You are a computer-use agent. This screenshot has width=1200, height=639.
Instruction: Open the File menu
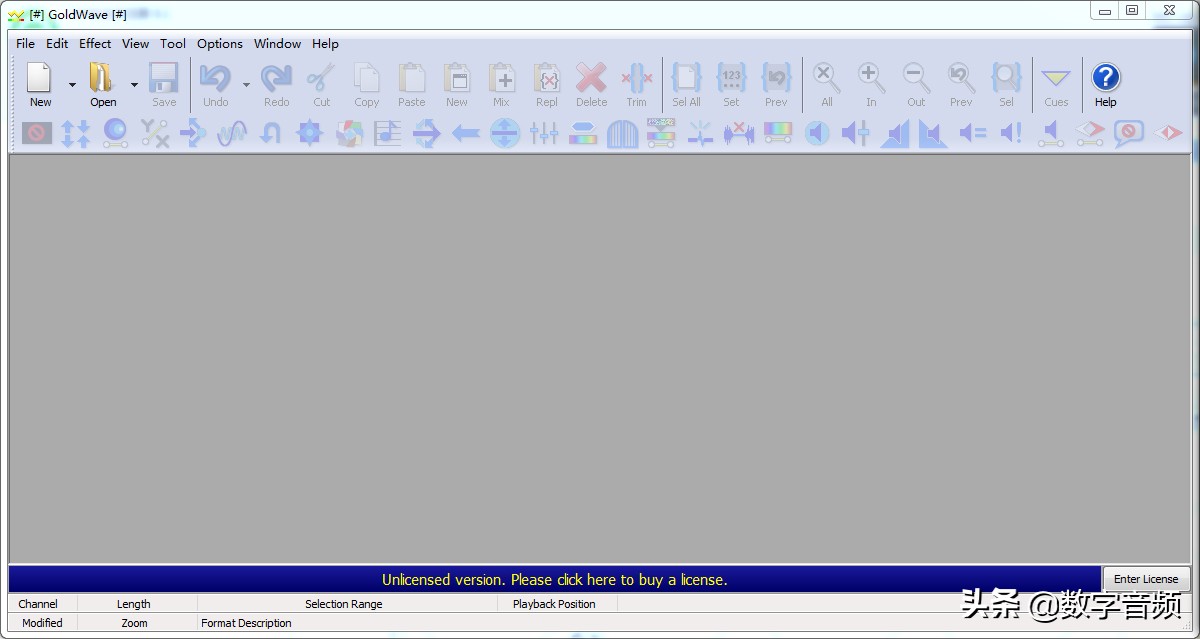25,44
